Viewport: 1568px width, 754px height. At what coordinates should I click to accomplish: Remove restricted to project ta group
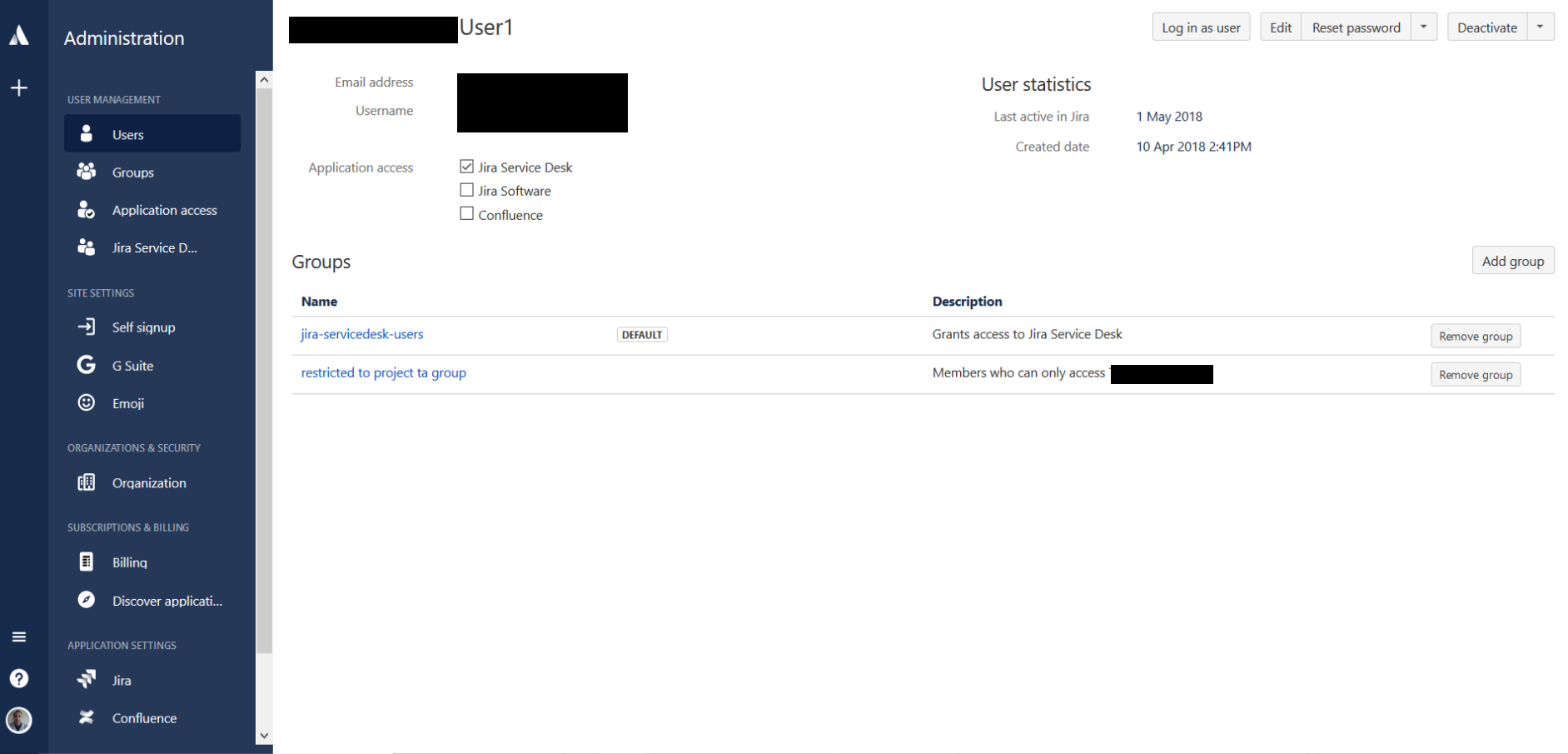click(x=1476, y=375)
